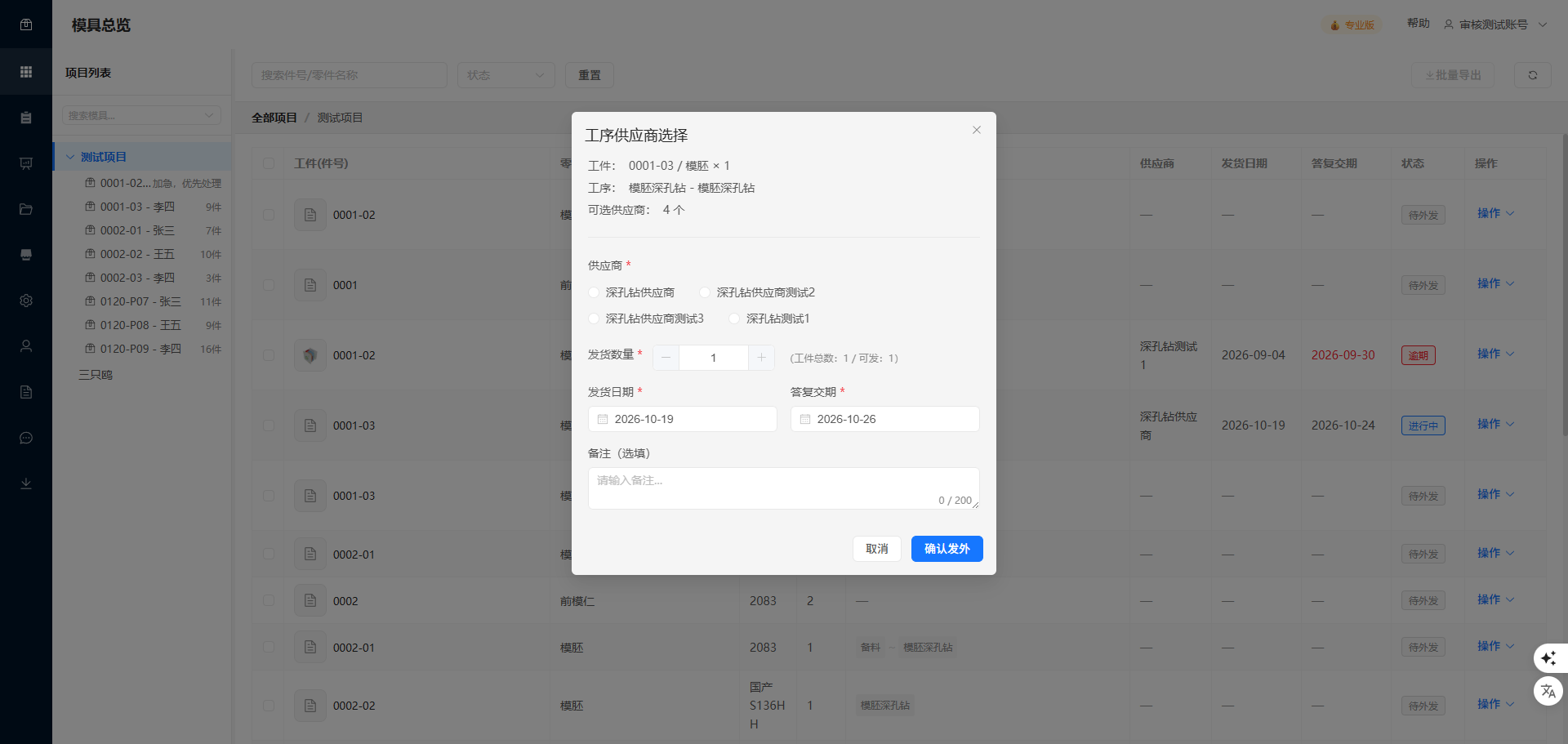
Task: Open the document icon in left sidebar
Action: 26,392
